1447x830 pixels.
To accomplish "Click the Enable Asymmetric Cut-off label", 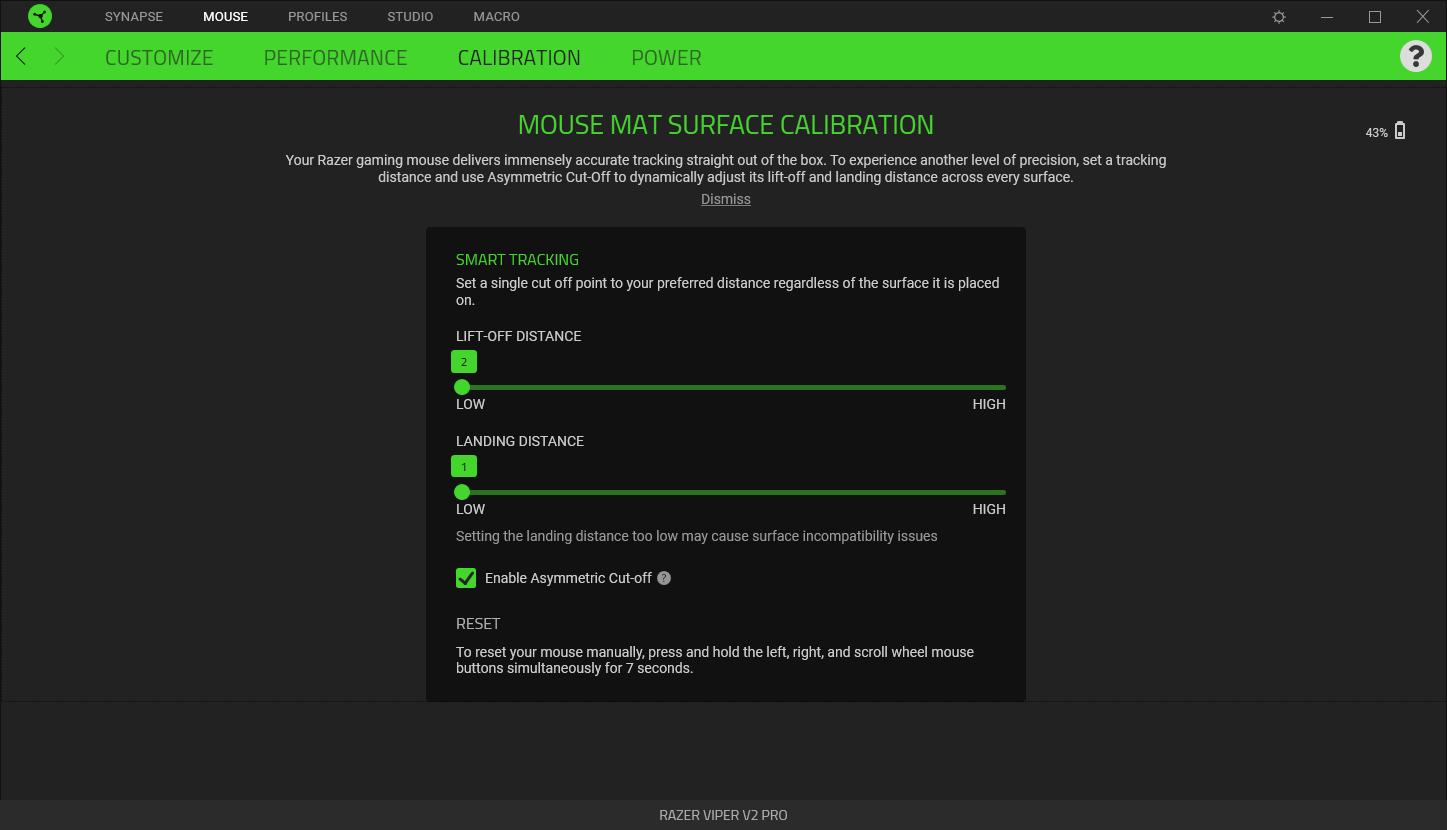I will 568,578.
